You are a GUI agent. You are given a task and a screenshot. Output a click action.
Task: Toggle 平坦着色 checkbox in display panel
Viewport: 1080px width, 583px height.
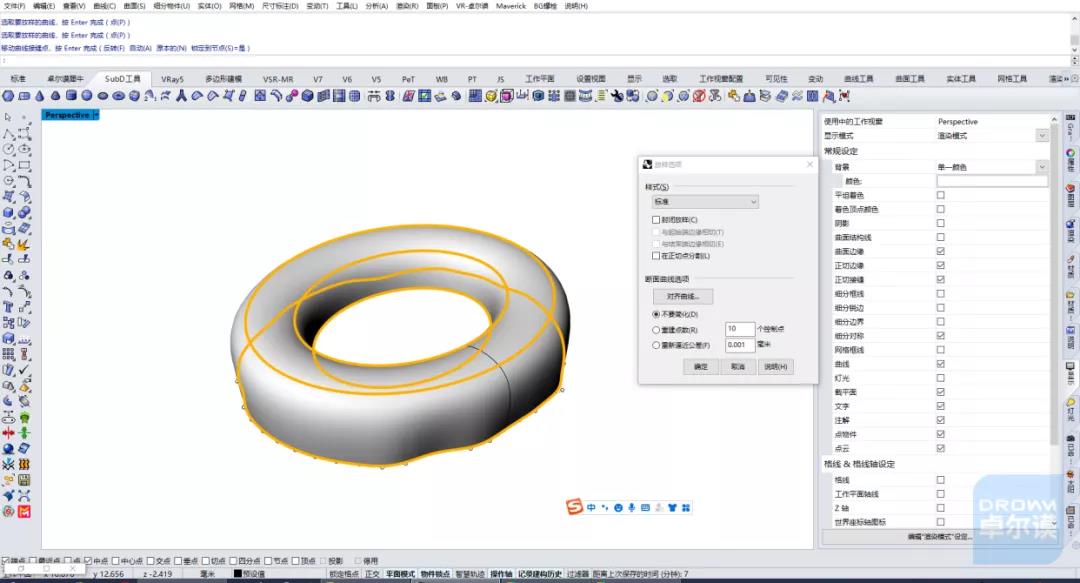click(x=940, y=195)
